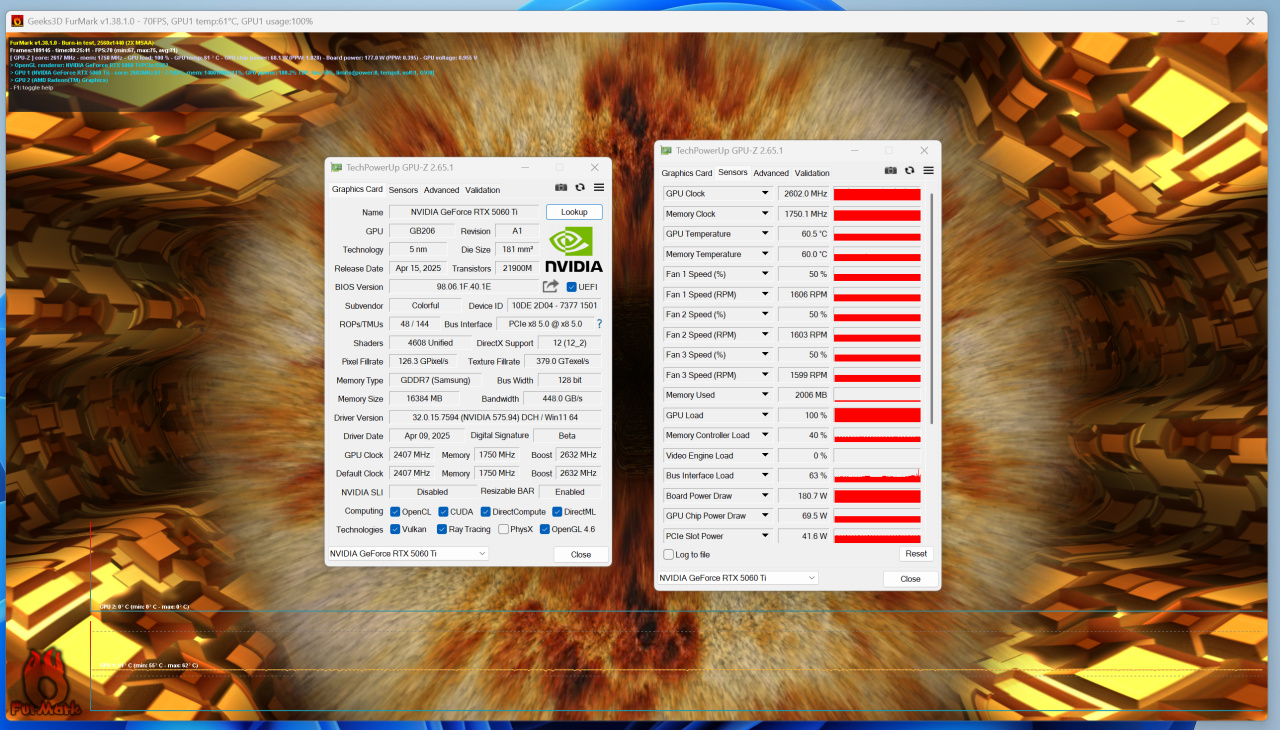Click the Bus Interface Load graph
1280x730 pixels.
877,476
